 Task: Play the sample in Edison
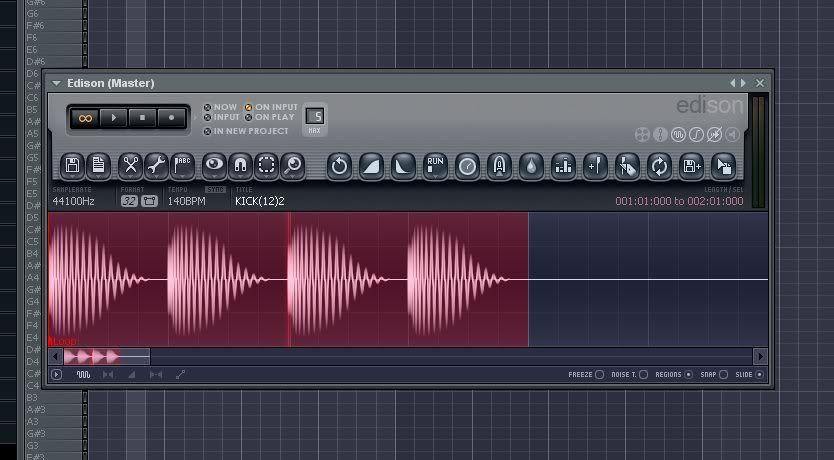pyautogui.click(x=114, y=118)
